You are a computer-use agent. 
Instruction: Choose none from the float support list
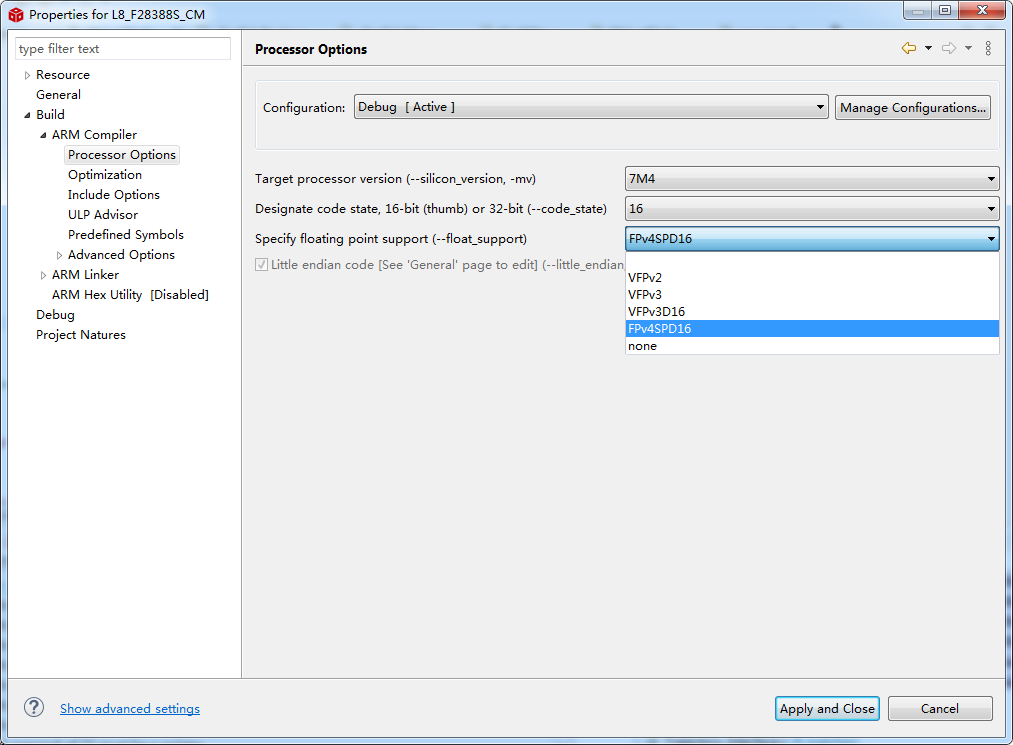pos(811,346)
